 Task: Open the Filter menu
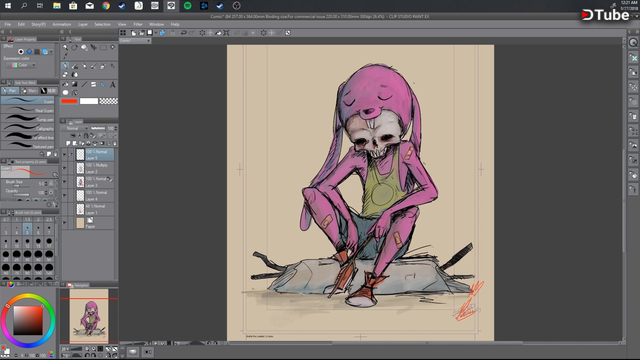(x=138, y=24)
